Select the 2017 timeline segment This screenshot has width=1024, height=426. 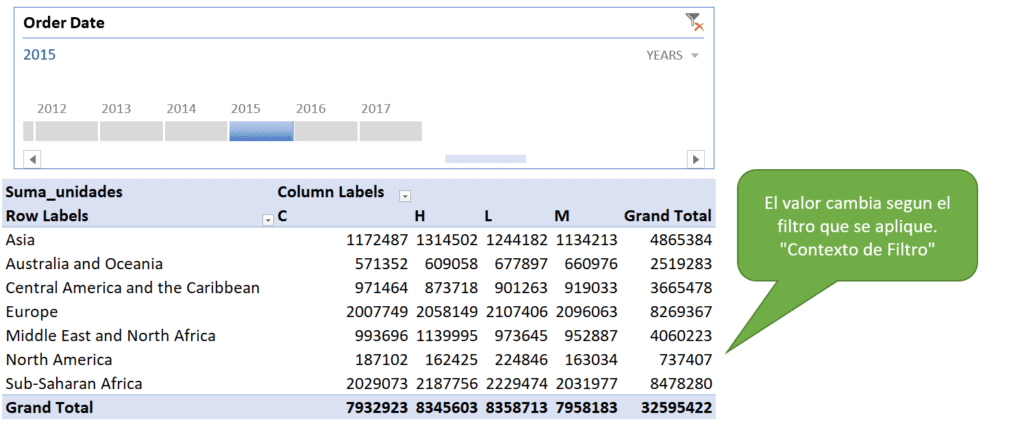[x=391, y=131]
